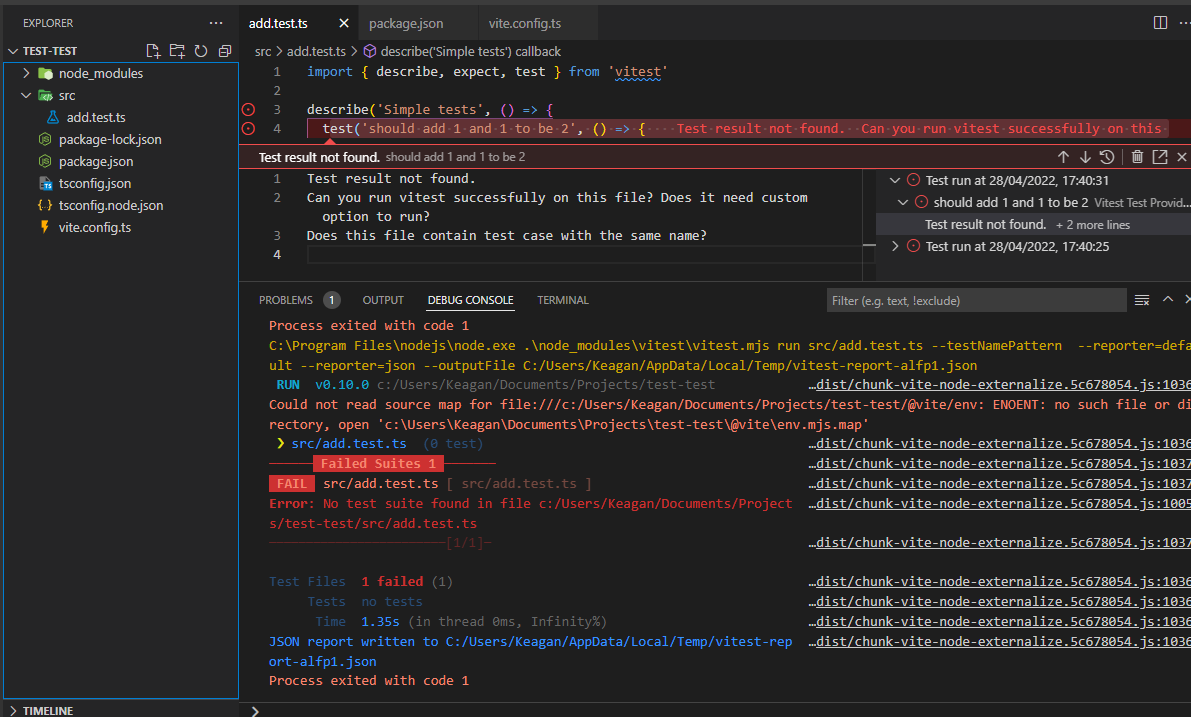Maximize the bottom panel
Viewport: 1191px width, 717px height.
[1167, 300]
